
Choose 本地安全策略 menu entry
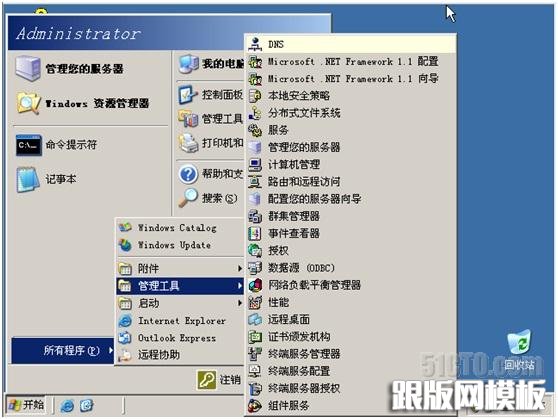[351, 96]
